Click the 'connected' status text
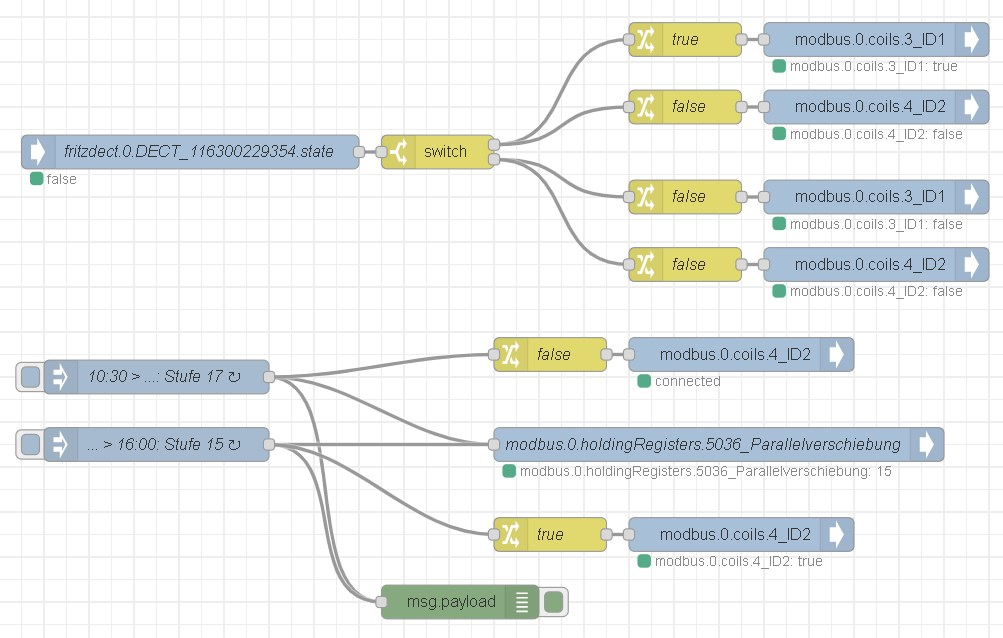1003x638 pixels. pyautogui.click(x=688, y=381)
